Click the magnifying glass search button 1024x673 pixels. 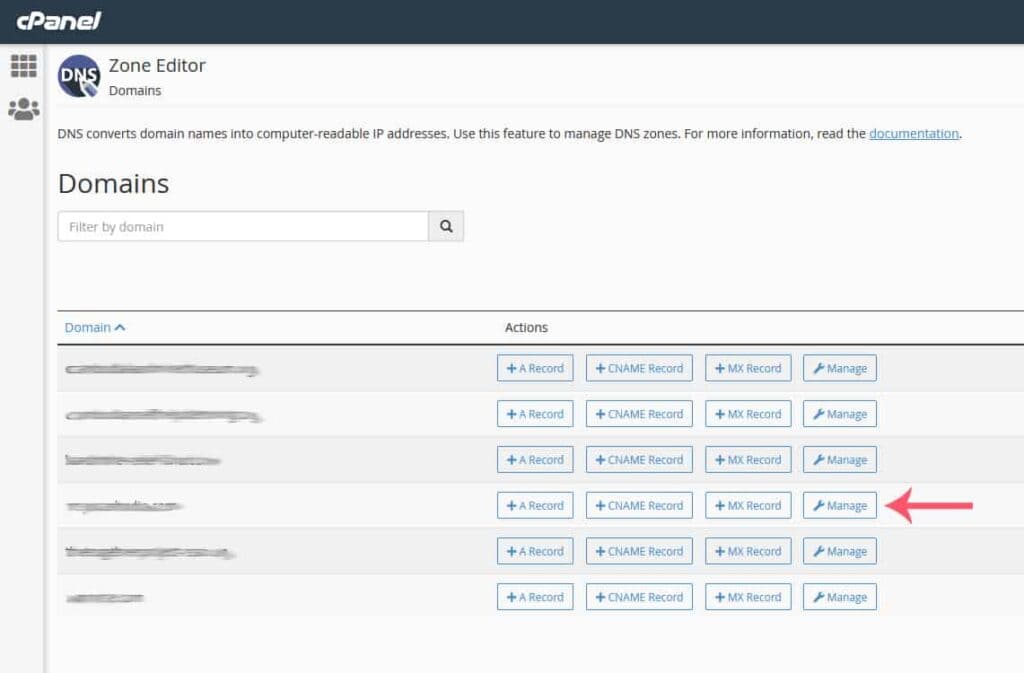click(446, 226)
